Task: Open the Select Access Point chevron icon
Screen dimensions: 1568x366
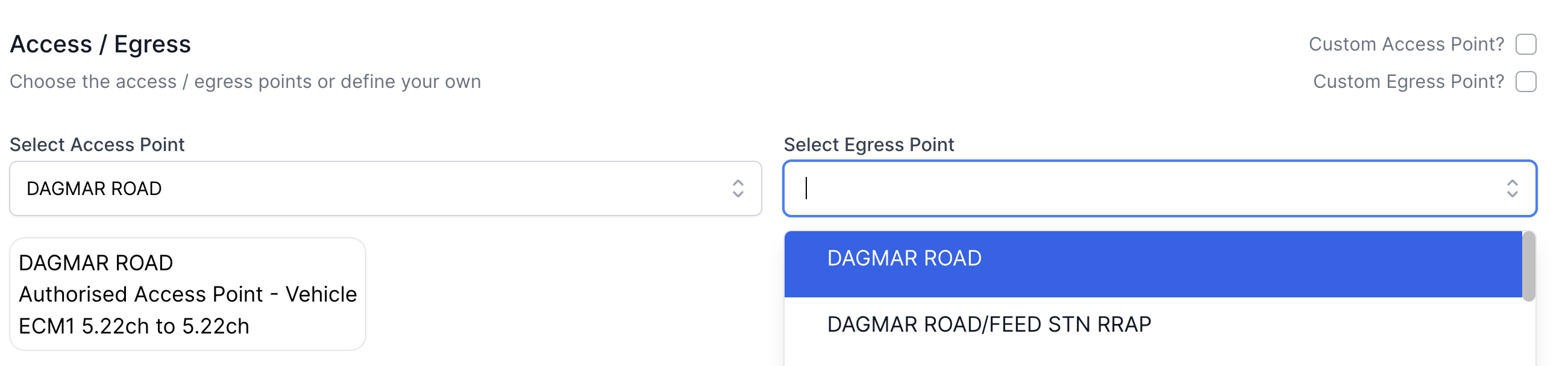Action: (738, 188)
